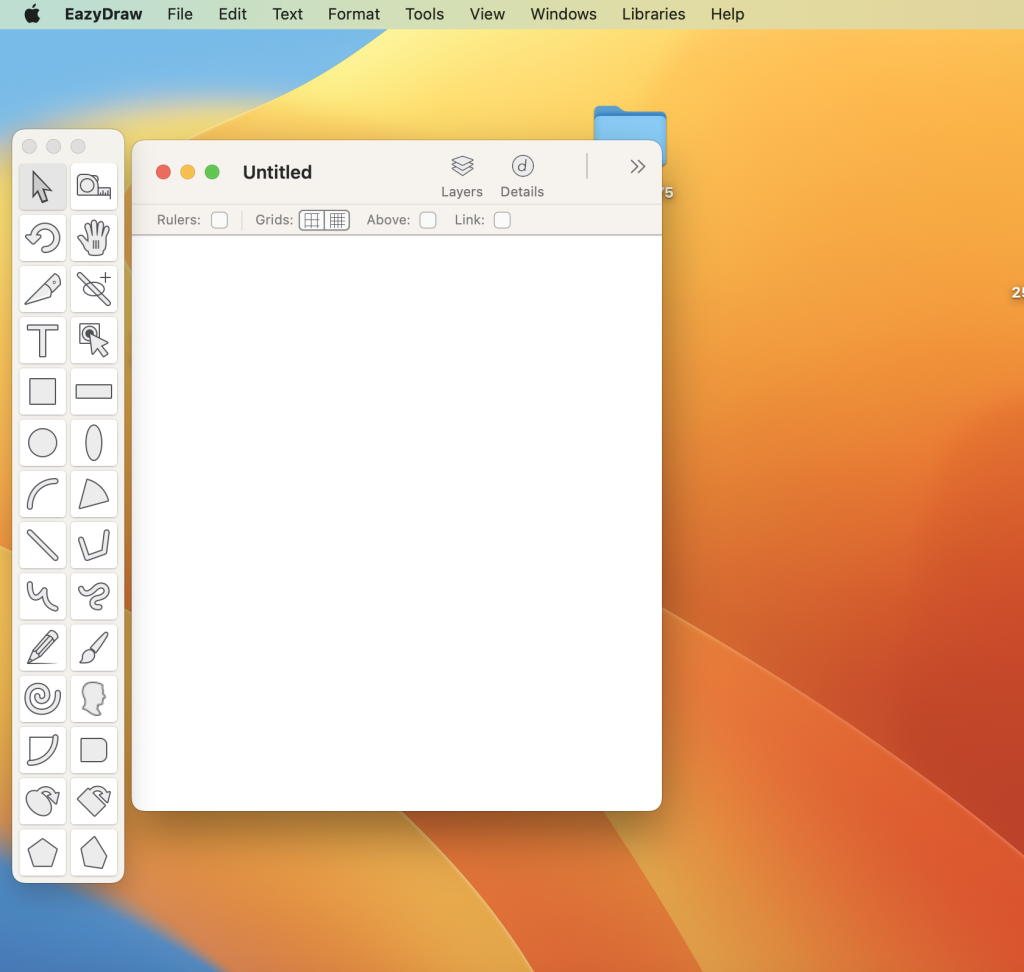The image size is (1024, 972).
Task: Select the straight Line tool
Action: tap(42, 545)
